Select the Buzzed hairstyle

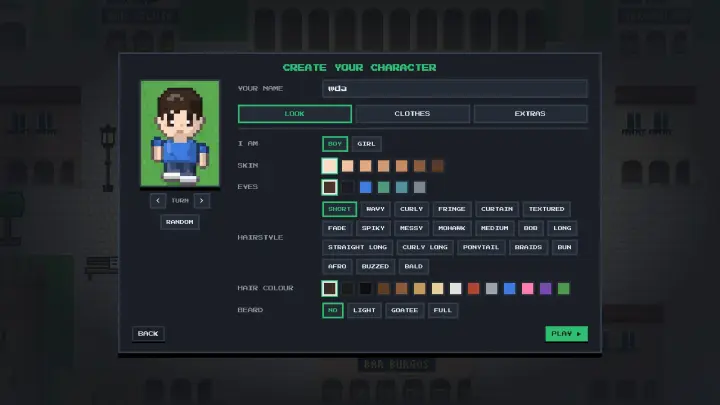pyautogui.click(x=375, y=266)
